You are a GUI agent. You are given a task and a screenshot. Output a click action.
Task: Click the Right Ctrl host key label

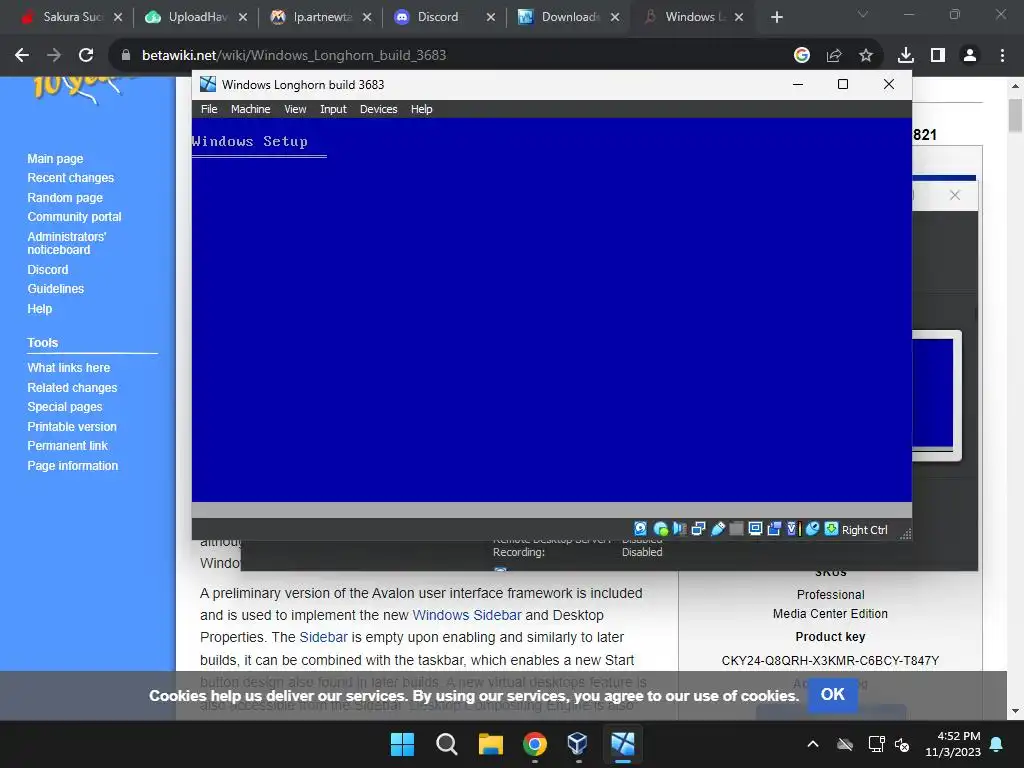(x=864, y=530)
